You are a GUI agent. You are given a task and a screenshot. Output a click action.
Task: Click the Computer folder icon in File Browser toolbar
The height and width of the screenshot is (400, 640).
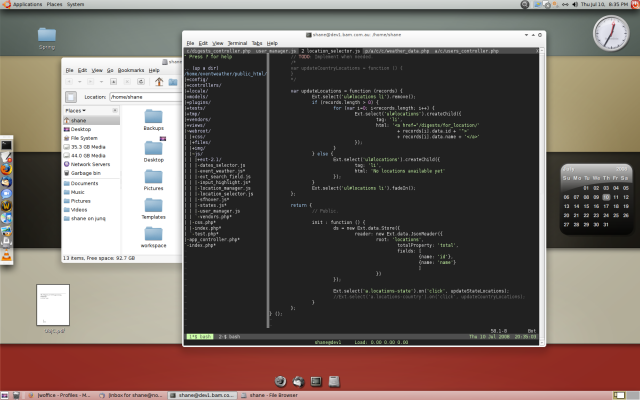(x=173, y=82)
